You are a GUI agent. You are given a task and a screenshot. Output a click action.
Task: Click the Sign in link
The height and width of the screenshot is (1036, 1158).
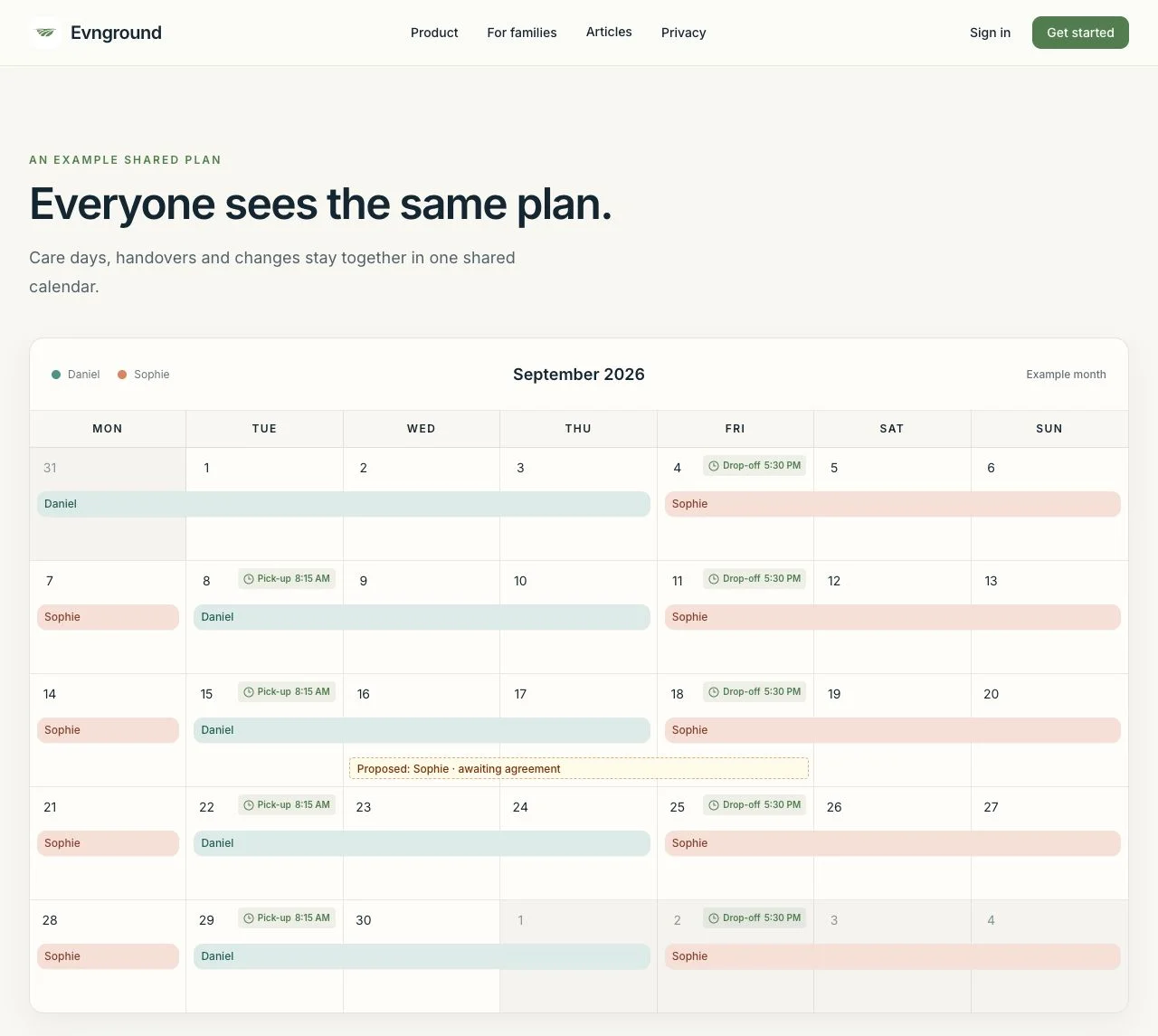click(x=990, y=33)
